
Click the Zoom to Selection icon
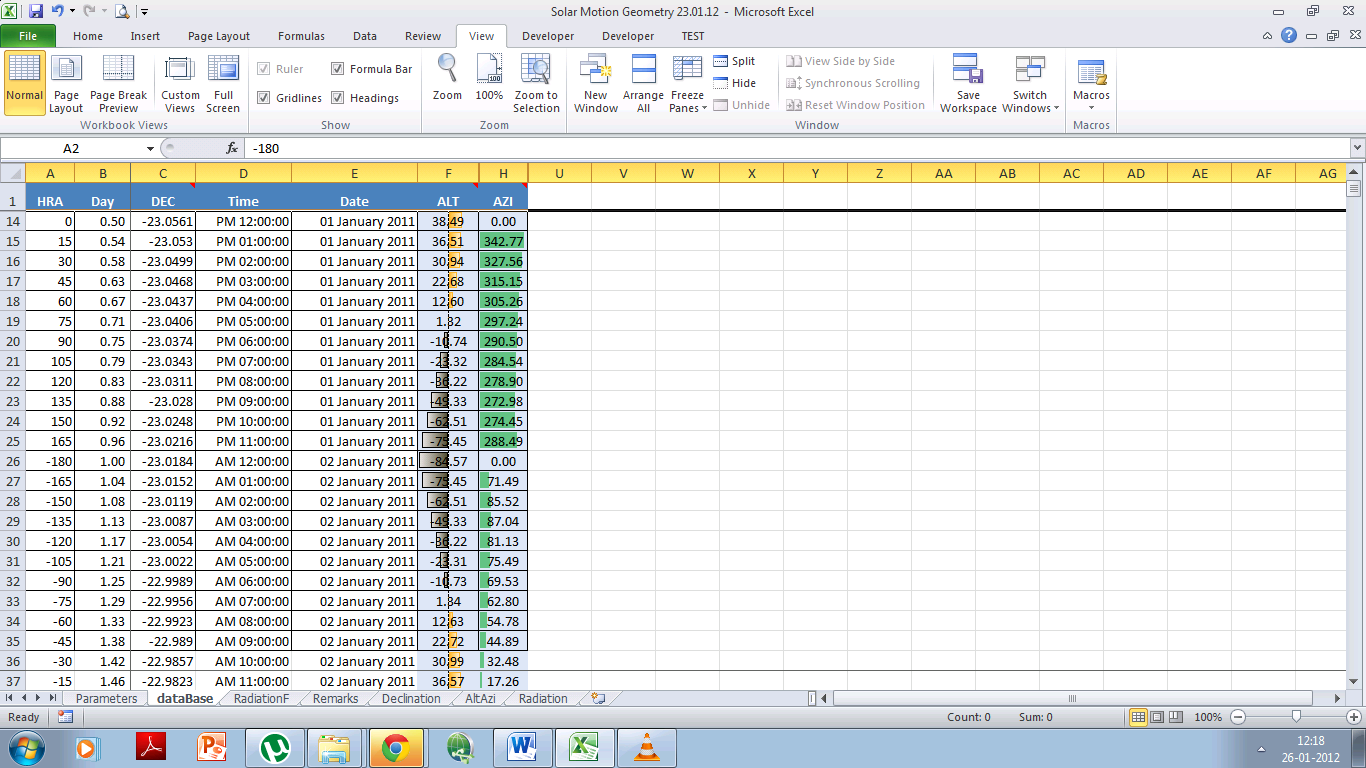[x=536, y=82]
